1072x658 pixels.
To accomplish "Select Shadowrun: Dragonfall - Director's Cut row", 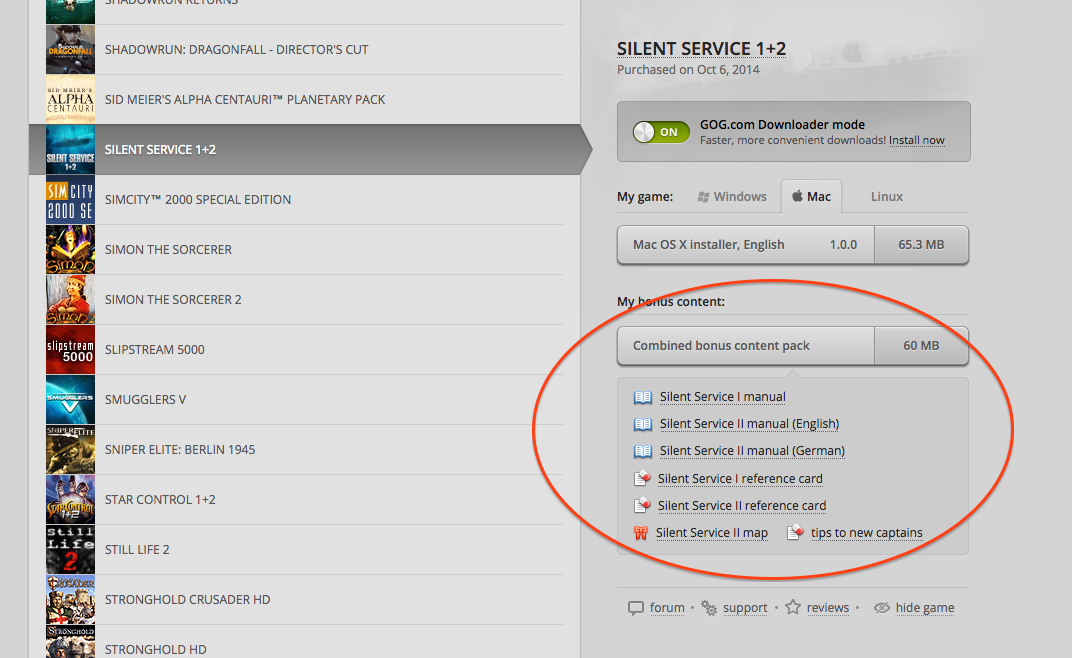I will click(x=305, y=50).
